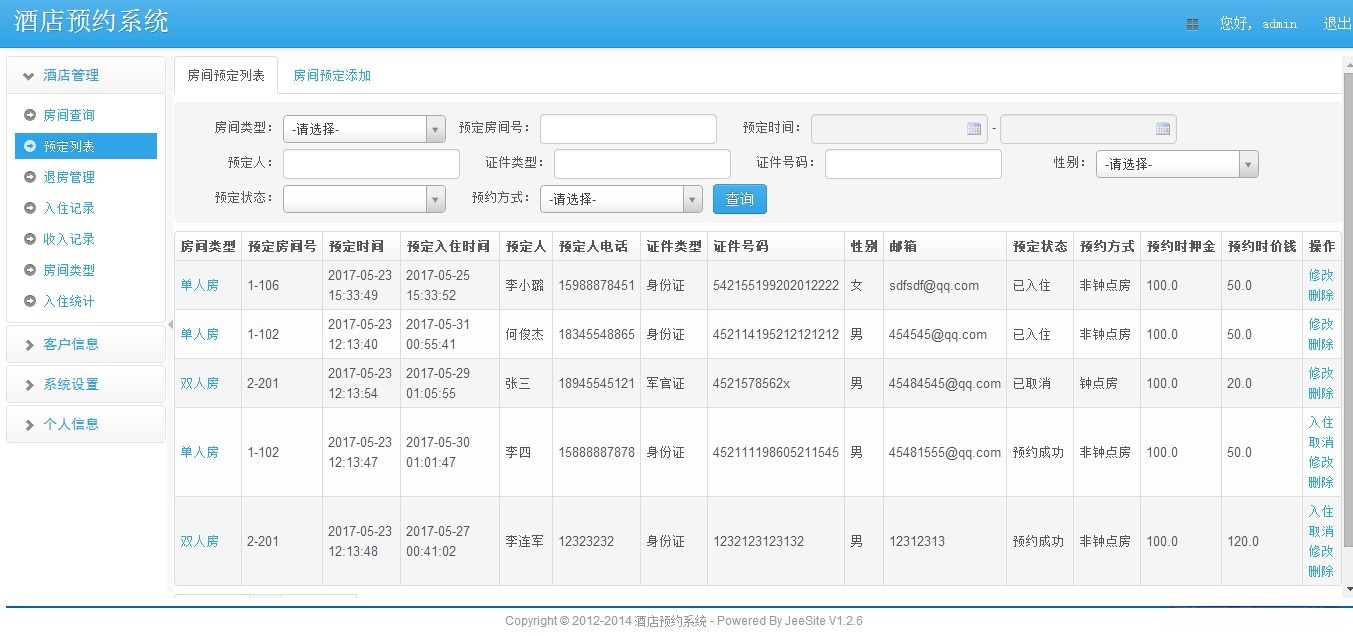The width and height of the screenshot is (1353, 636).
Task: Click the 证件类型 input field
Action: point(642,164)
